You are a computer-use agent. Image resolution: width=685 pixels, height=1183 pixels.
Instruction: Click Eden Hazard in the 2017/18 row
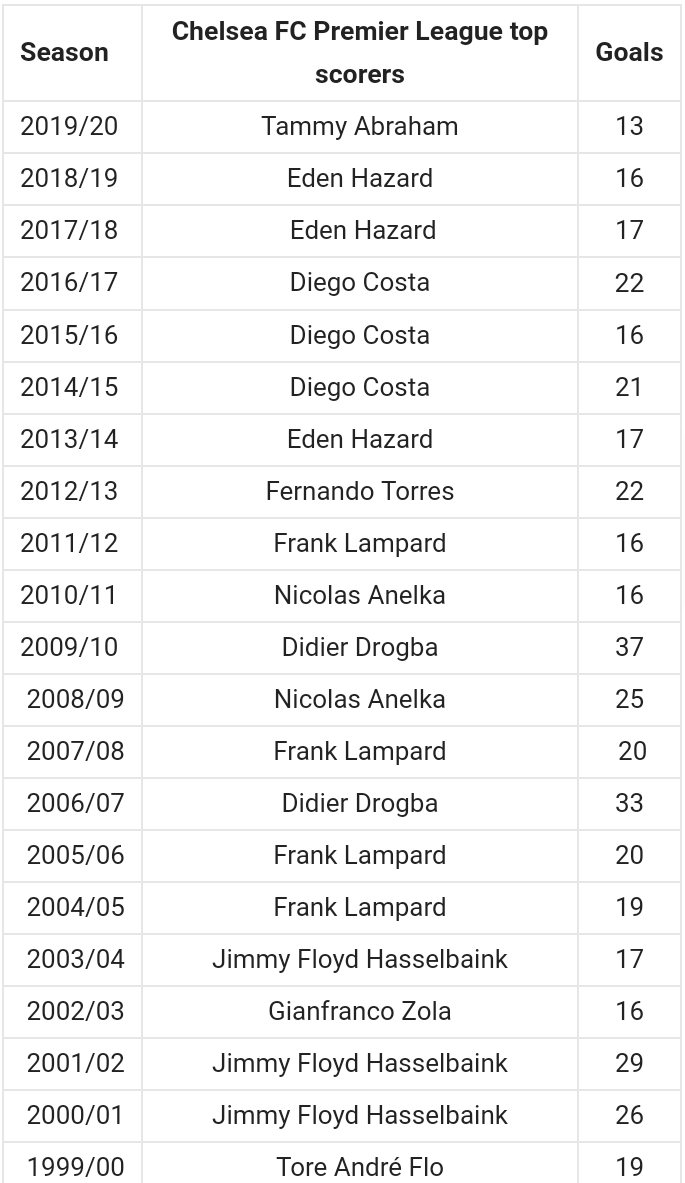[x=362, y=230]
